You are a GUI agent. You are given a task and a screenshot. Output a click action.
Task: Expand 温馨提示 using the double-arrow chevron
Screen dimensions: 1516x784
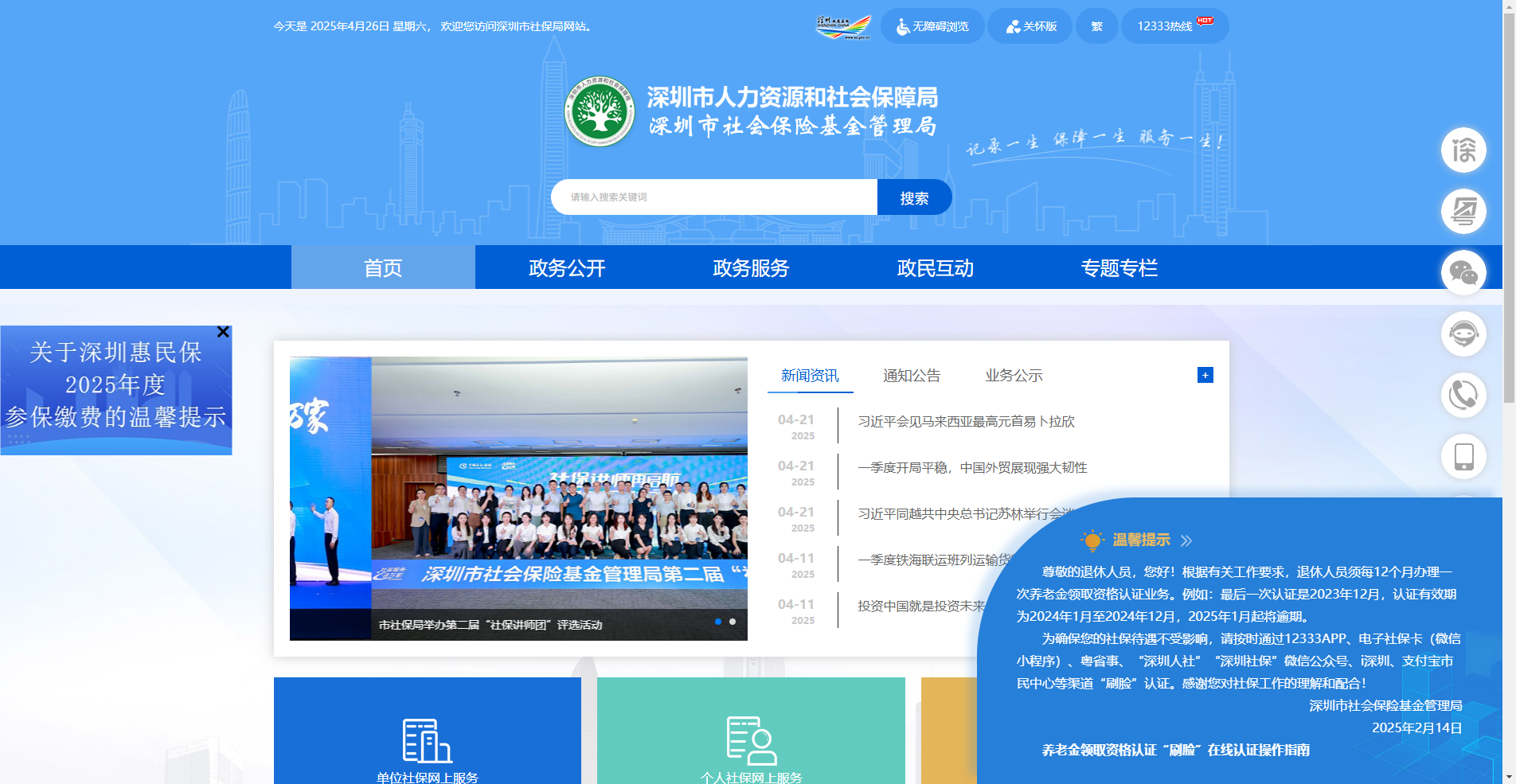(1188, 540)
